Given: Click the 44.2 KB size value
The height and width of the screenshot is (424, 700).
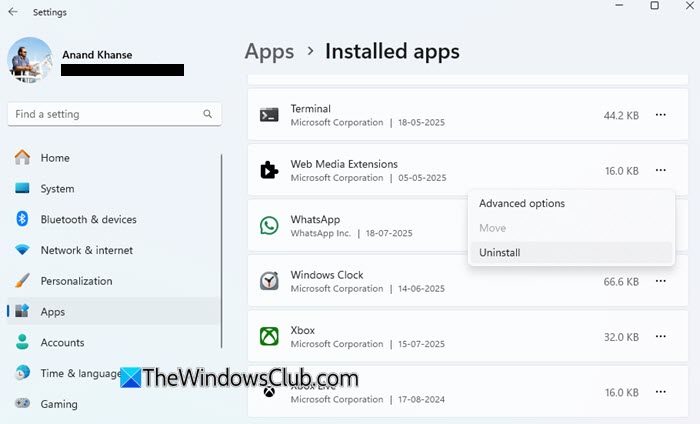Looking at the screenshot, I should pos(621,116).
